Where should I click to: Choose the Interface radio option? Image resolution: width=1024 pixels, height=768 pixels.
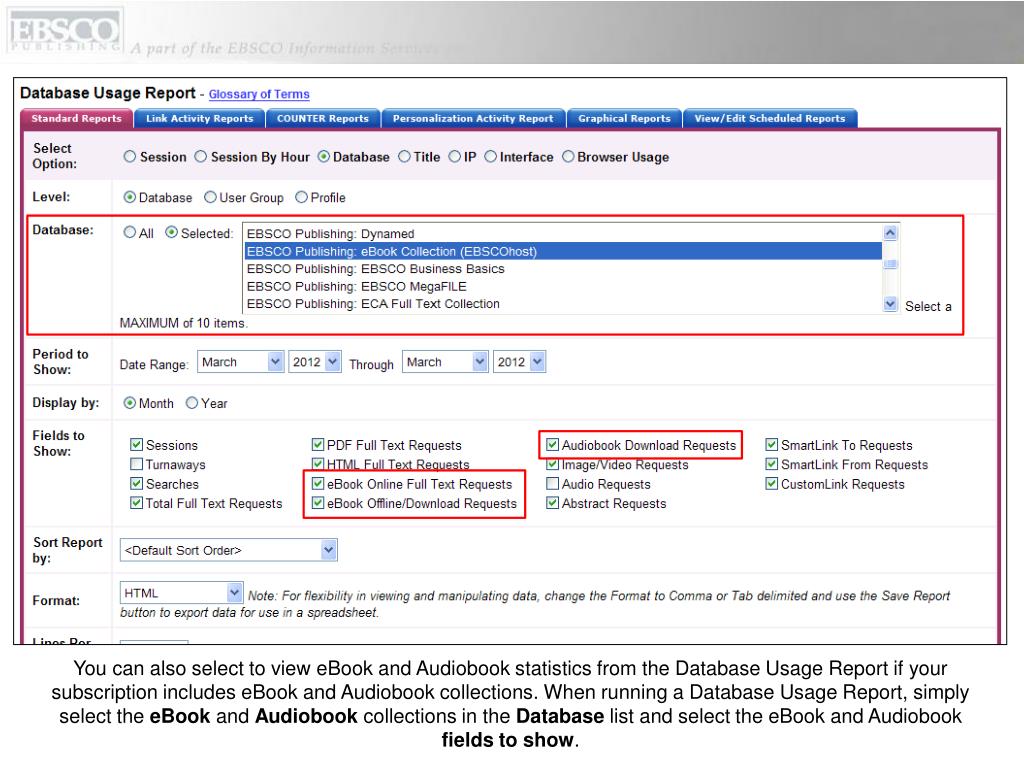point(490,157)
